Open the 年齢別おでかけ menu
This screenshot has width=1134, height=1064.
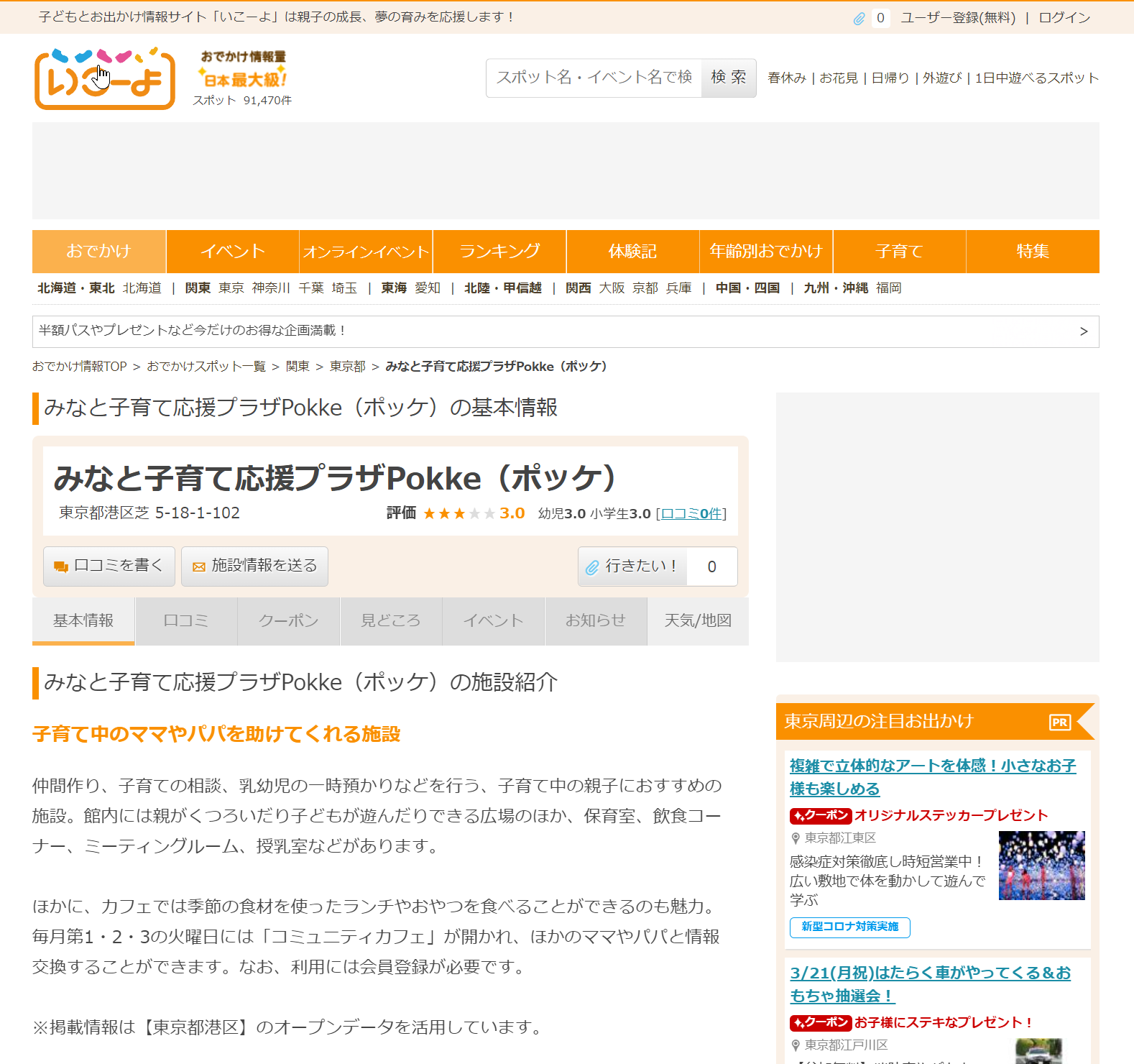(766, 252)
